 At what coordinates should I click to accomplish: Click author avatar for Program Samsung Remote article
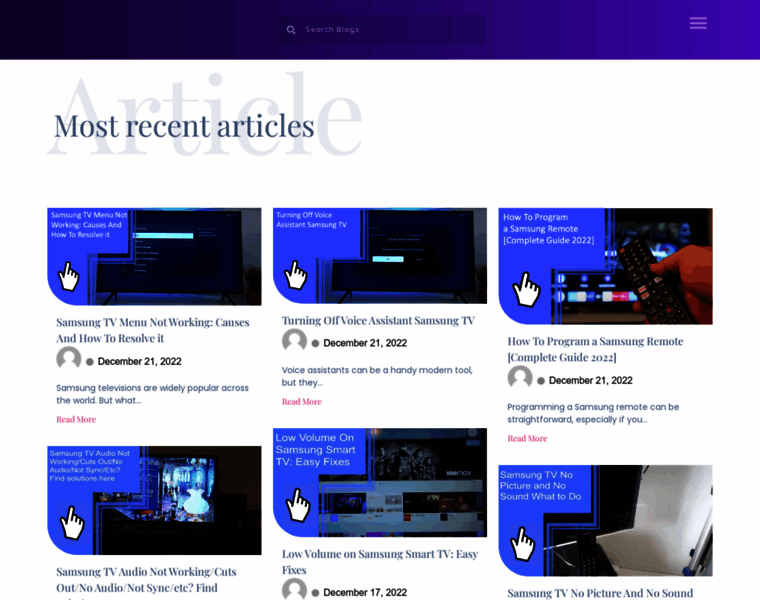coord(520,378)
